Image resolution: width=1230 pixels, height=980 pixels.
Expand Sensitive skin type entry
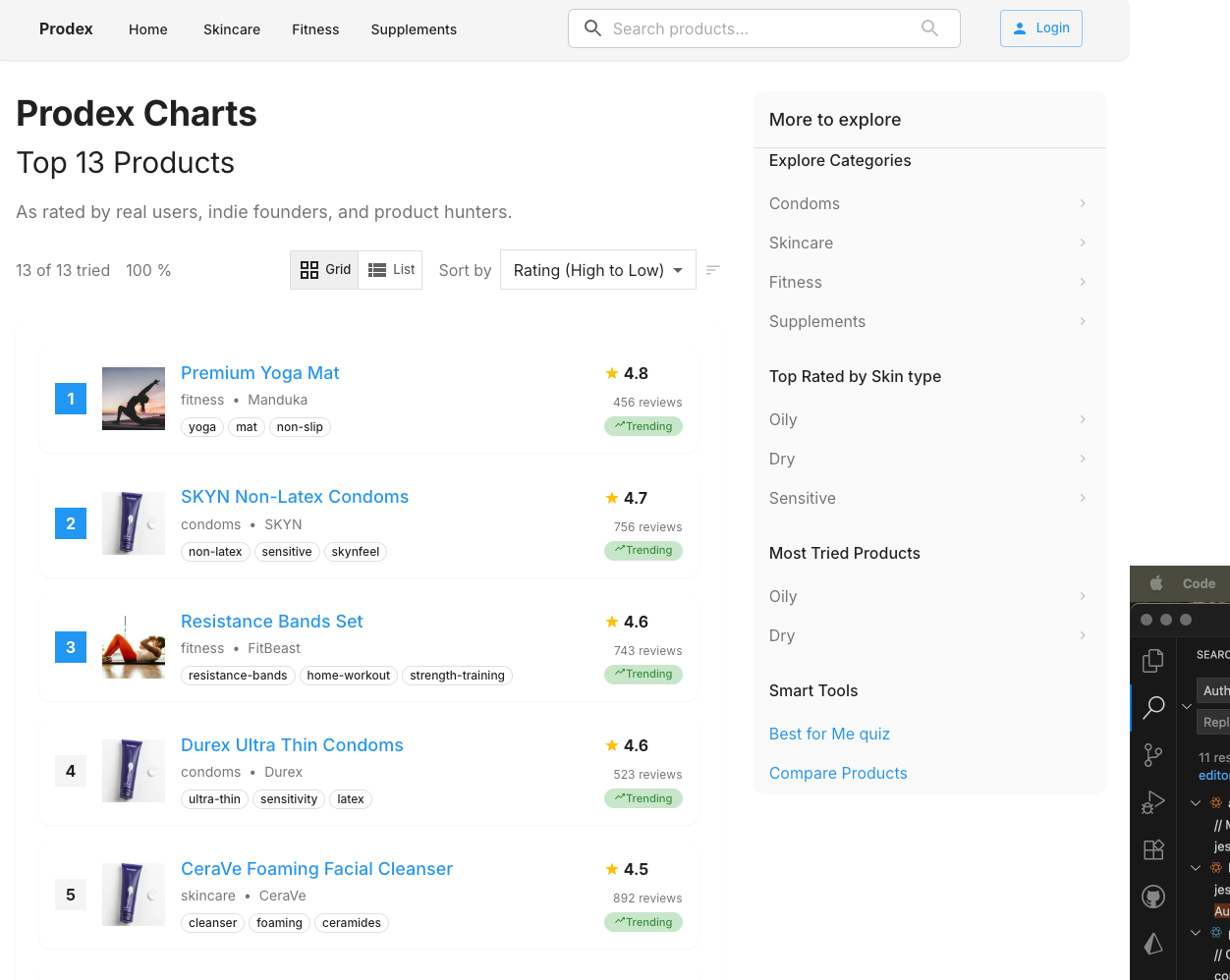pos(1083,498)
